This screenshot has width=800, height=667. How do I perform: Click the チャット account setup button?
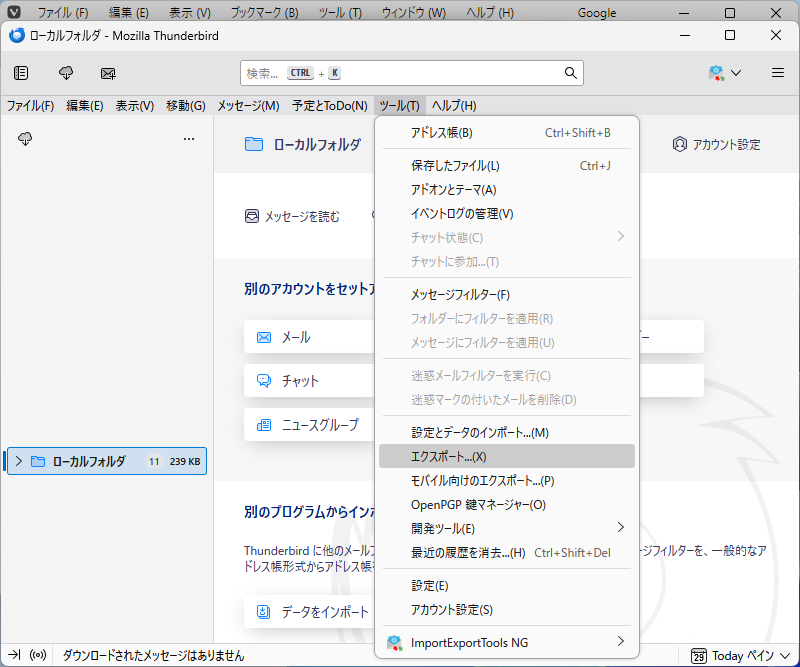point(309,381)
